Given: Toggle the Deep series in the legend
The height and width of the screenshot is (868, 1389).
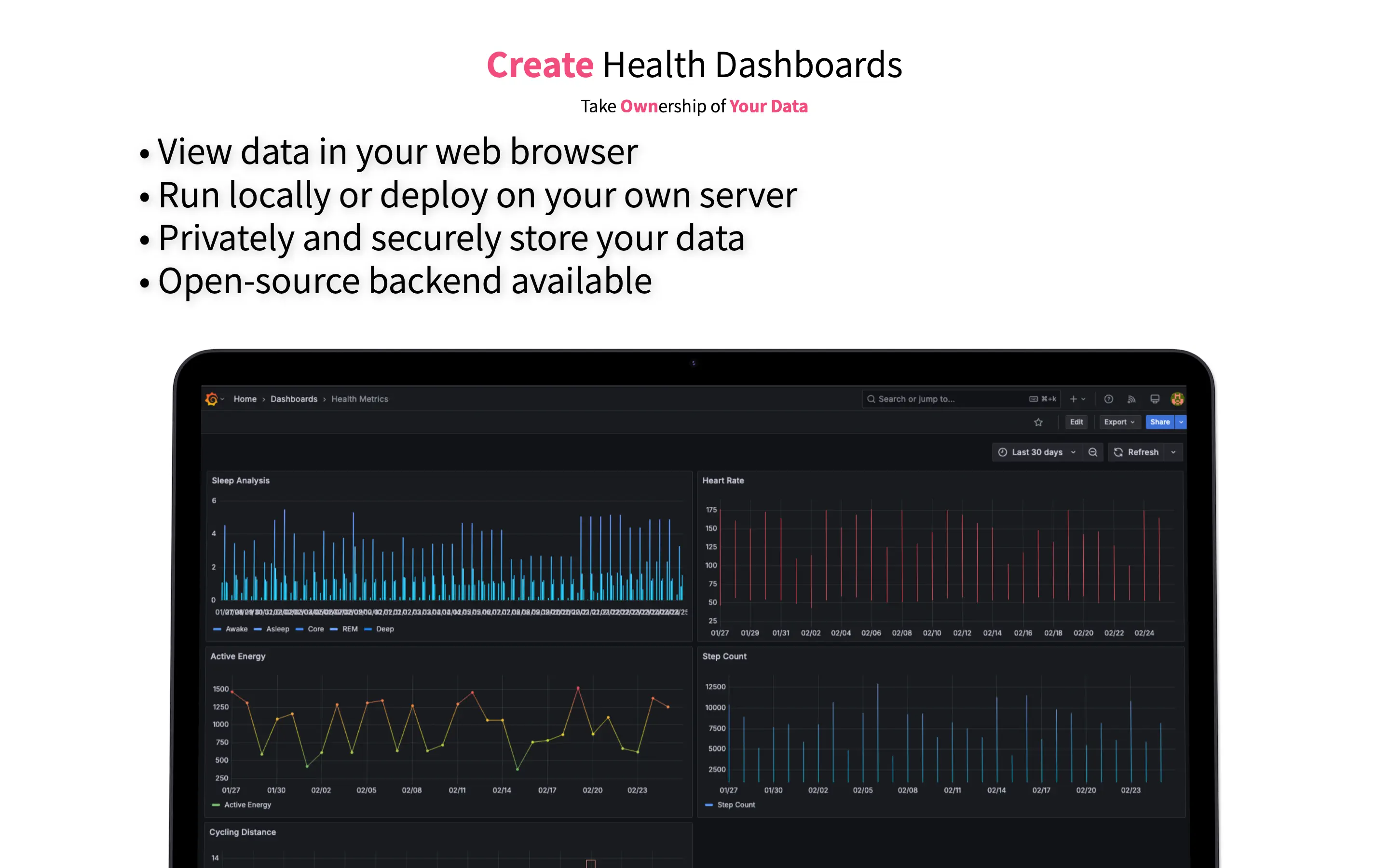Looking at the screenshot, I should coord(384,629).
